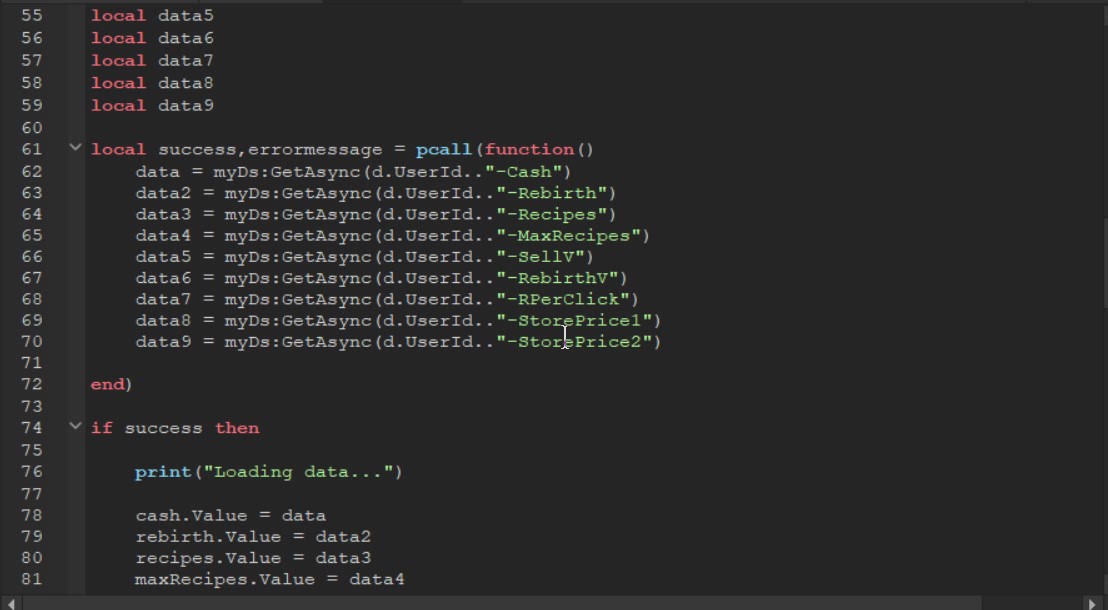Click line number 72 in the gutter
The width and height of the screenshot is (1108, 610).
click(31, 384)
